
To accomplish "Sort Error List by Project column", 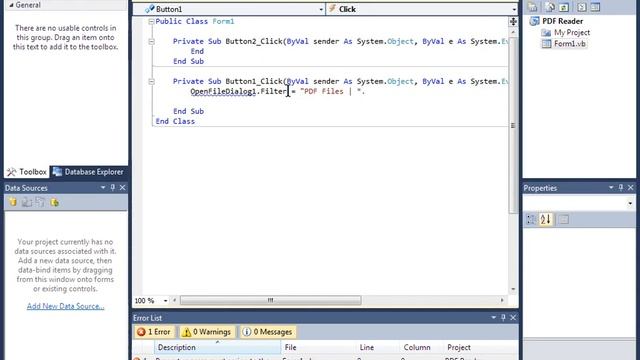I will (480, 347).
